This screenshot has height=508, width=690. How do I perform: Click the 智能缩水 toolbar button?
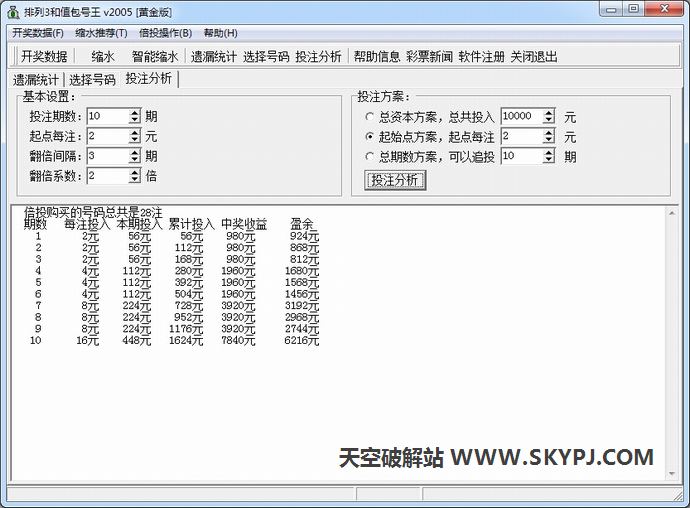coord(155,57)
